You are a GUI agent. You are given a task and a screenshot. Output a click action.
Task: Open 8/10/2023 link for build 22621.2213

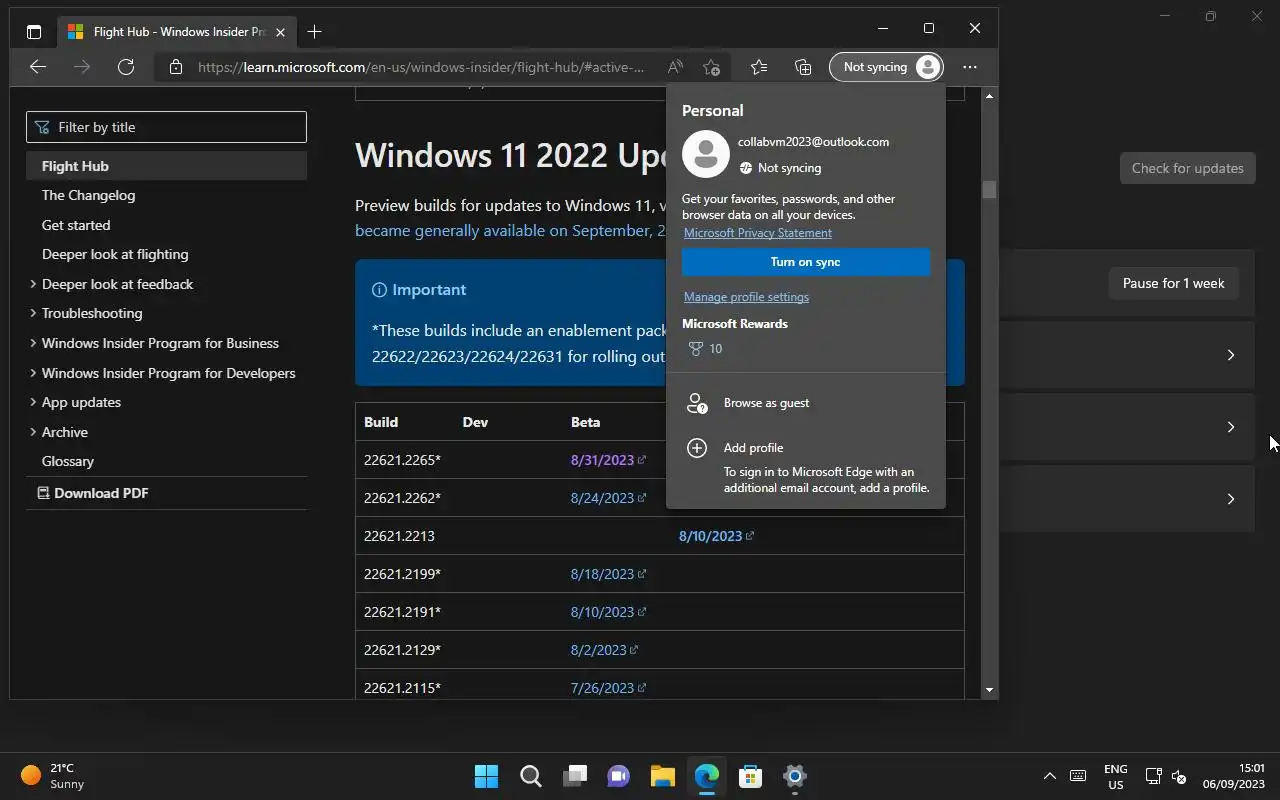coord(716,536)
